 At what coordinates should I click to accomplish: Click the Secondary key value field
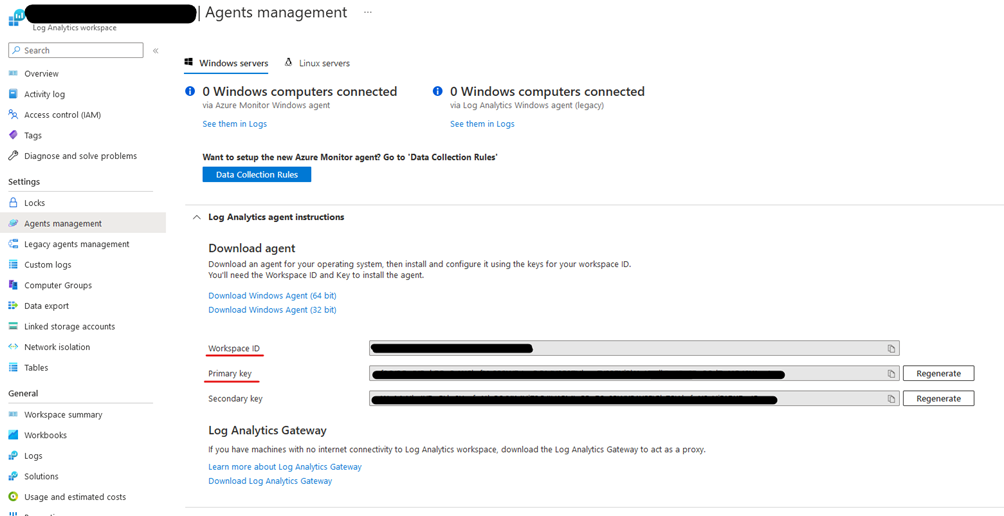(x=635, y=398)
